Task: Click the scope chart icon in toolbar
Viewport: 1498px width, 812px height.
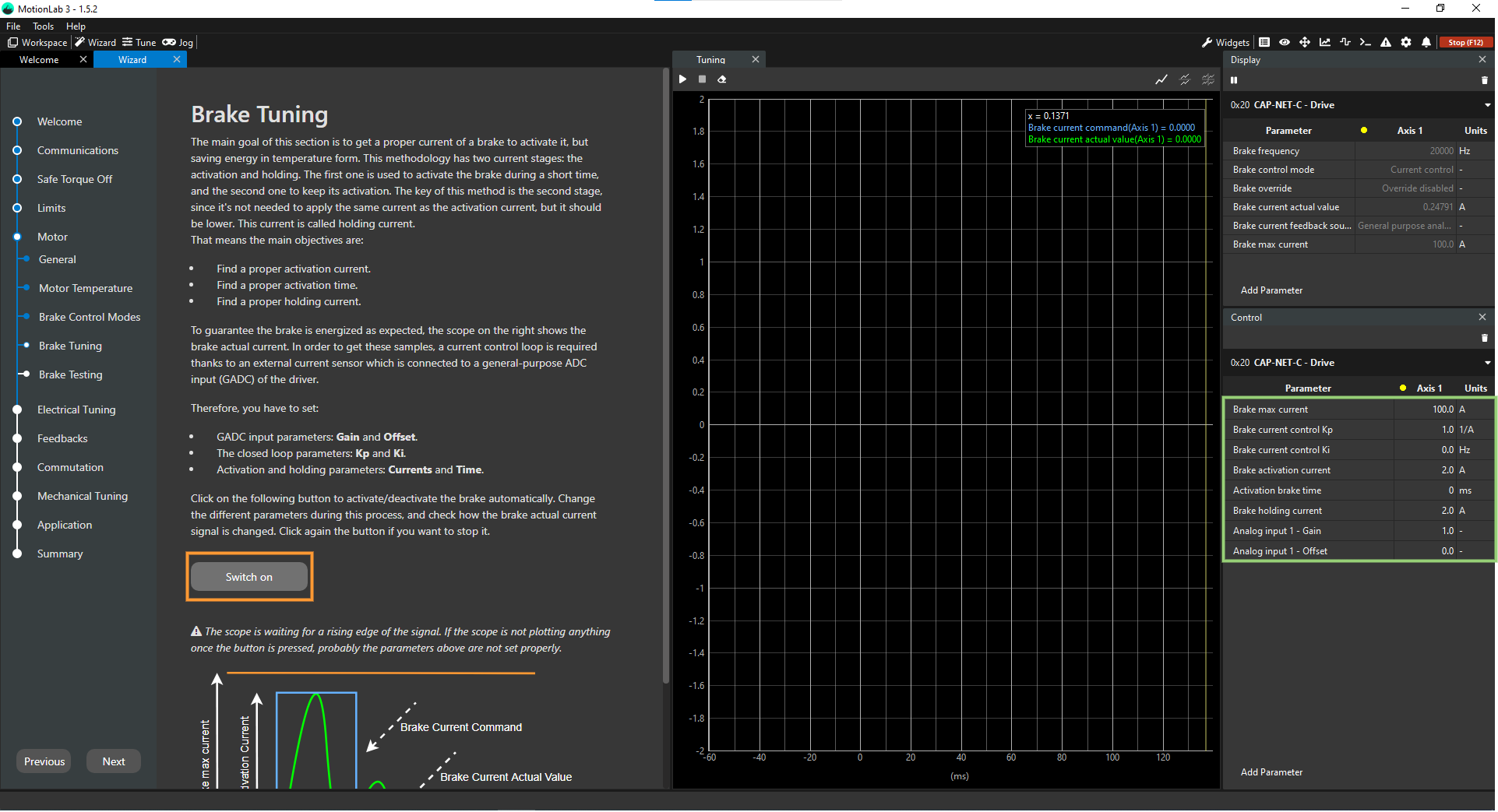Action: coord(1325,43)
